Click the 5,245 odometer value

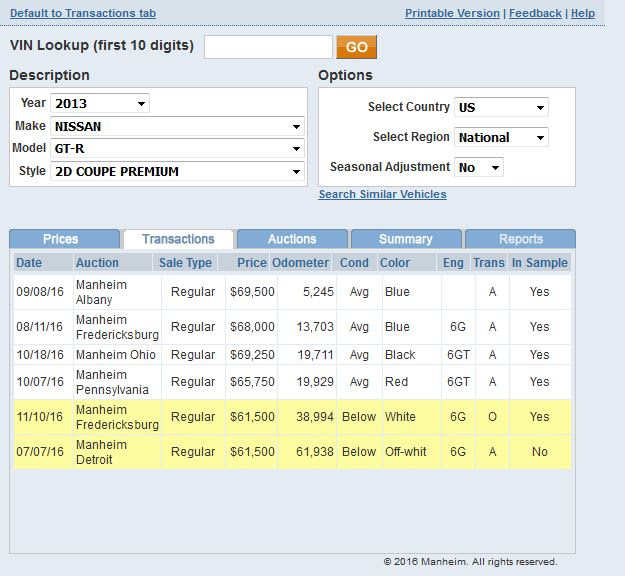click(318, 292)
